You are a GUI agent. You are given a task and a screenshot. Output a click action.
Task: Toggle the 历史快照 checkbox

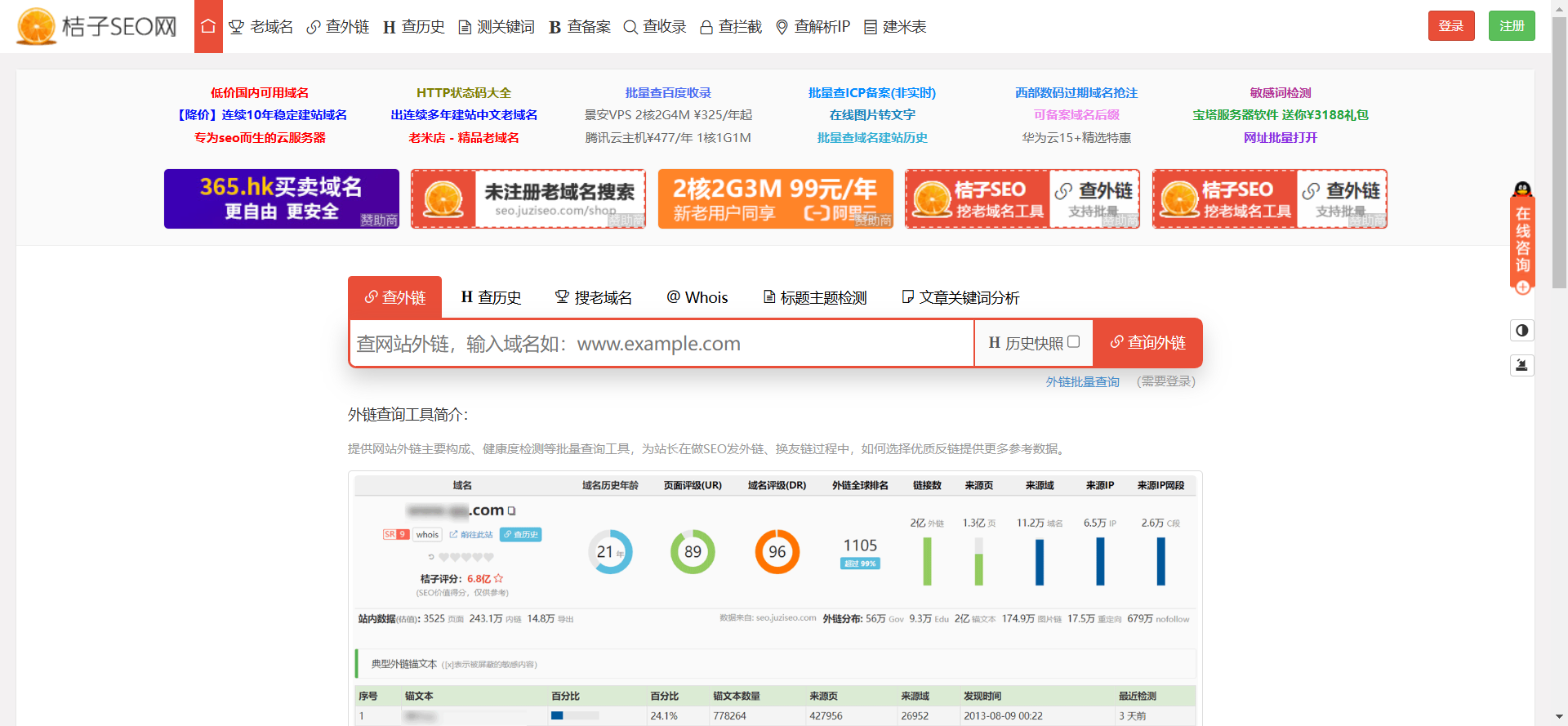(1074, 342)
